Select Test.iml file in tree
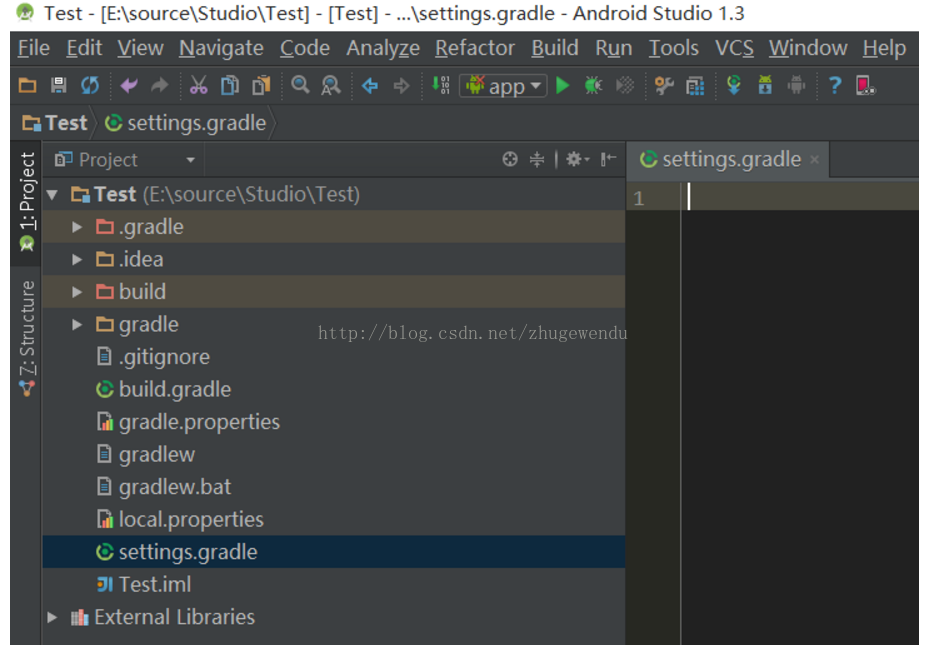The image size is (927, 645). pyautogui.click(x=334, y=585)
